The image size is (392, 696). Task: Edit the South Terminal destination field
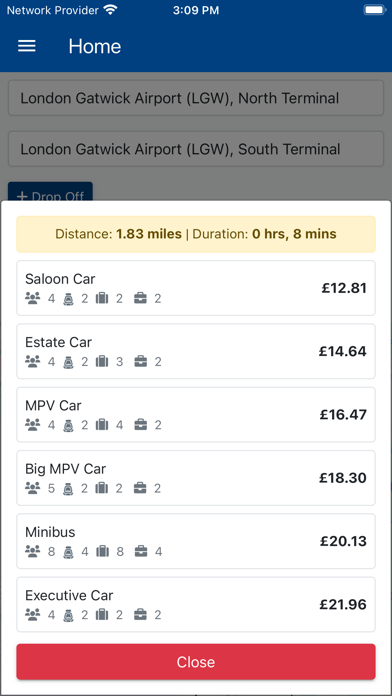[196, 149]
